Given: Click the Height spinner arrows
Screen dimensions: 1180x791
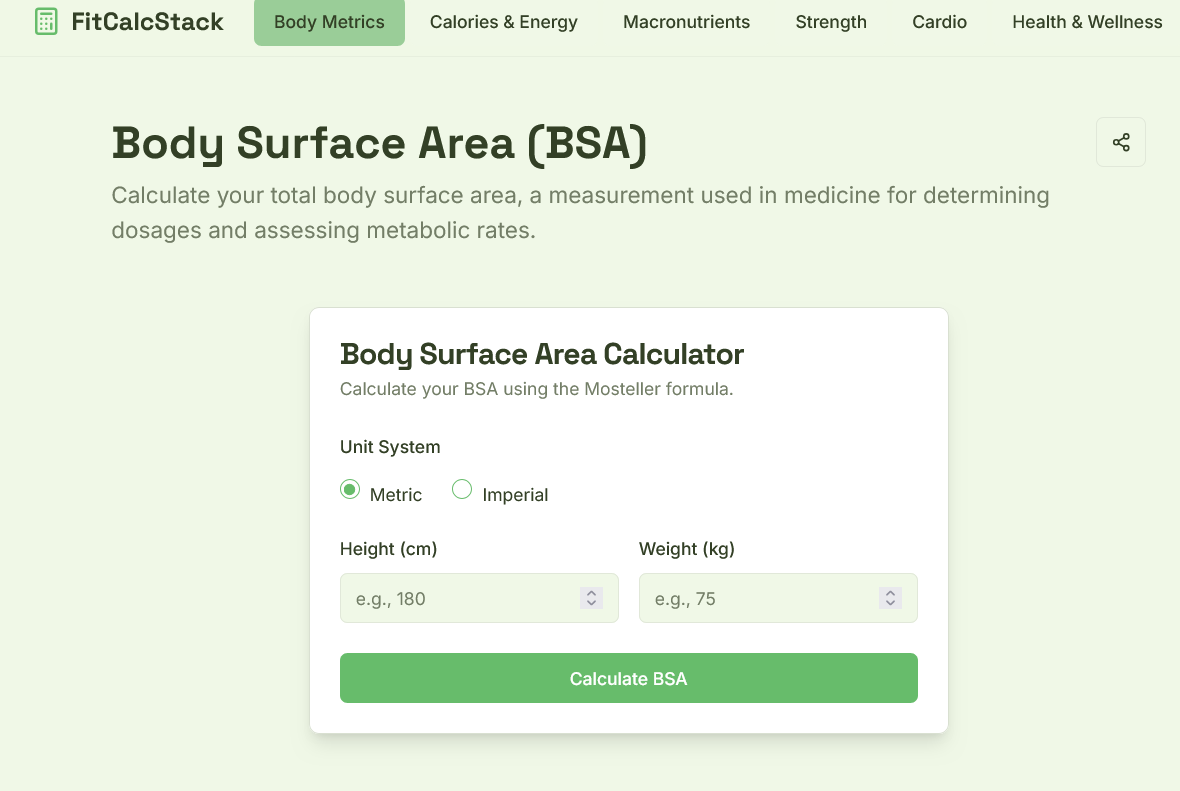Looking at the screenshot, I should [591, 598].
